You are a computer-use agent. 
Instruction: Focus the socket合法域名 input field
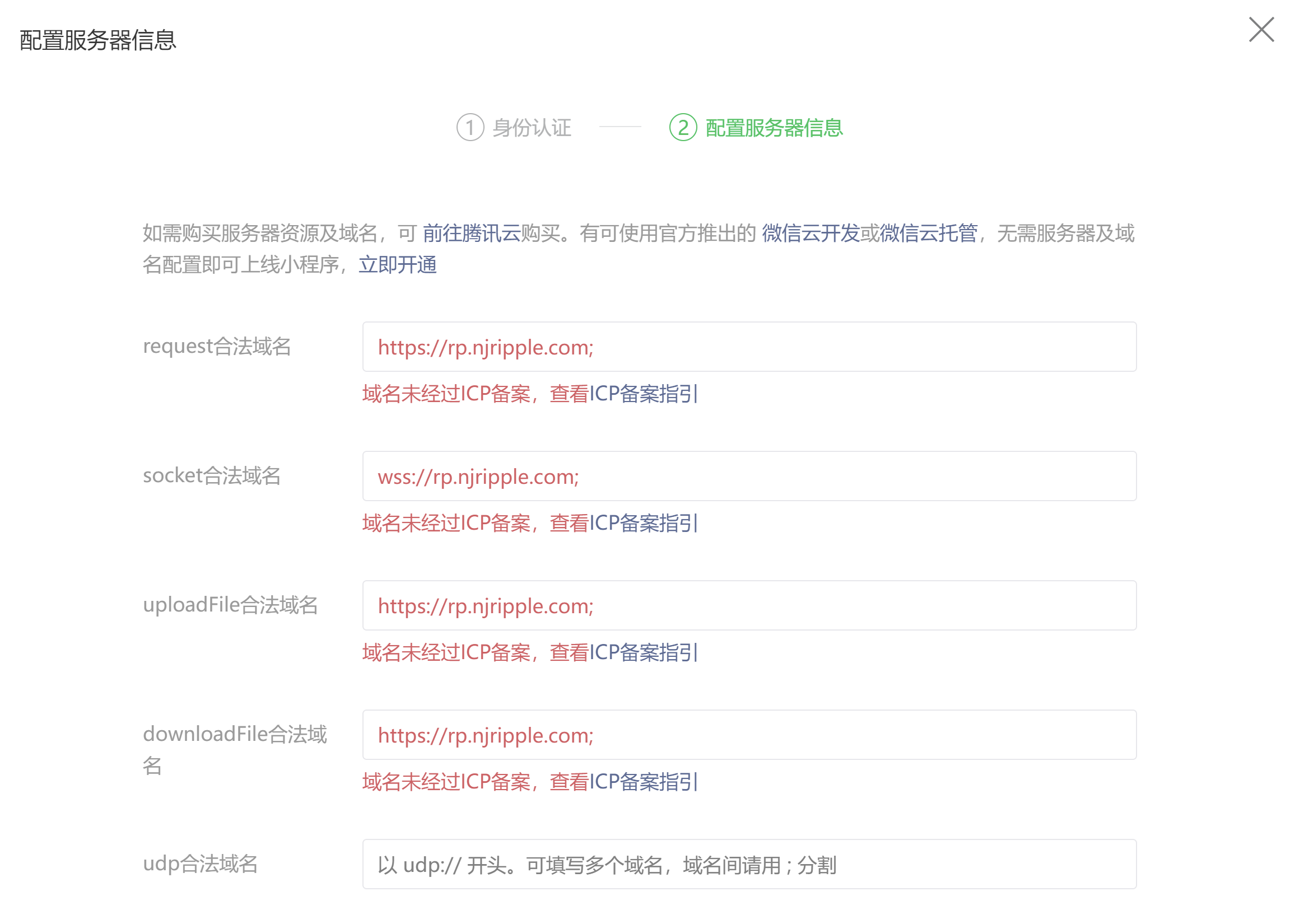tap(749, 476)
